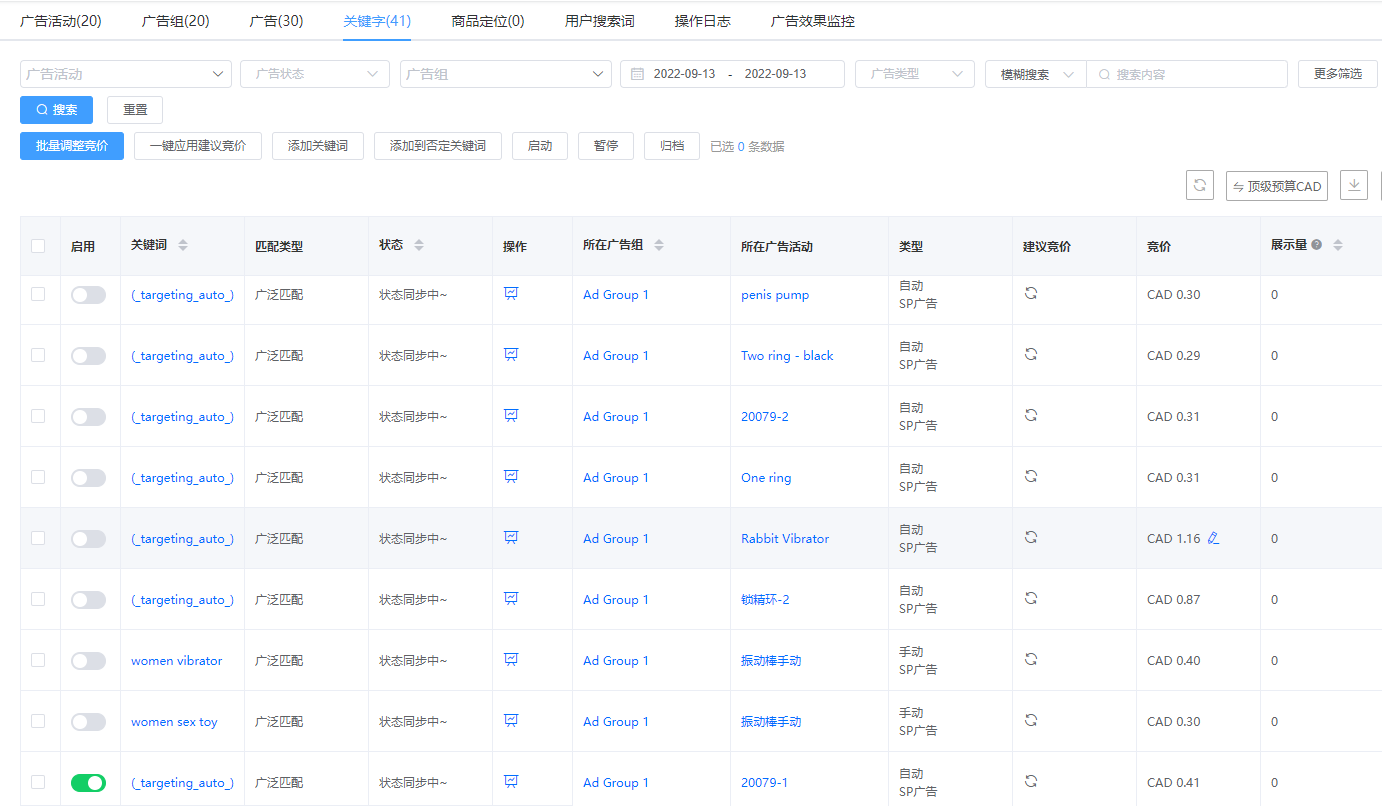This screenshot has height=806, width=1382.
Task: Open the 模糊搜索 search mode dropdown
Action: coord(1036,74)
